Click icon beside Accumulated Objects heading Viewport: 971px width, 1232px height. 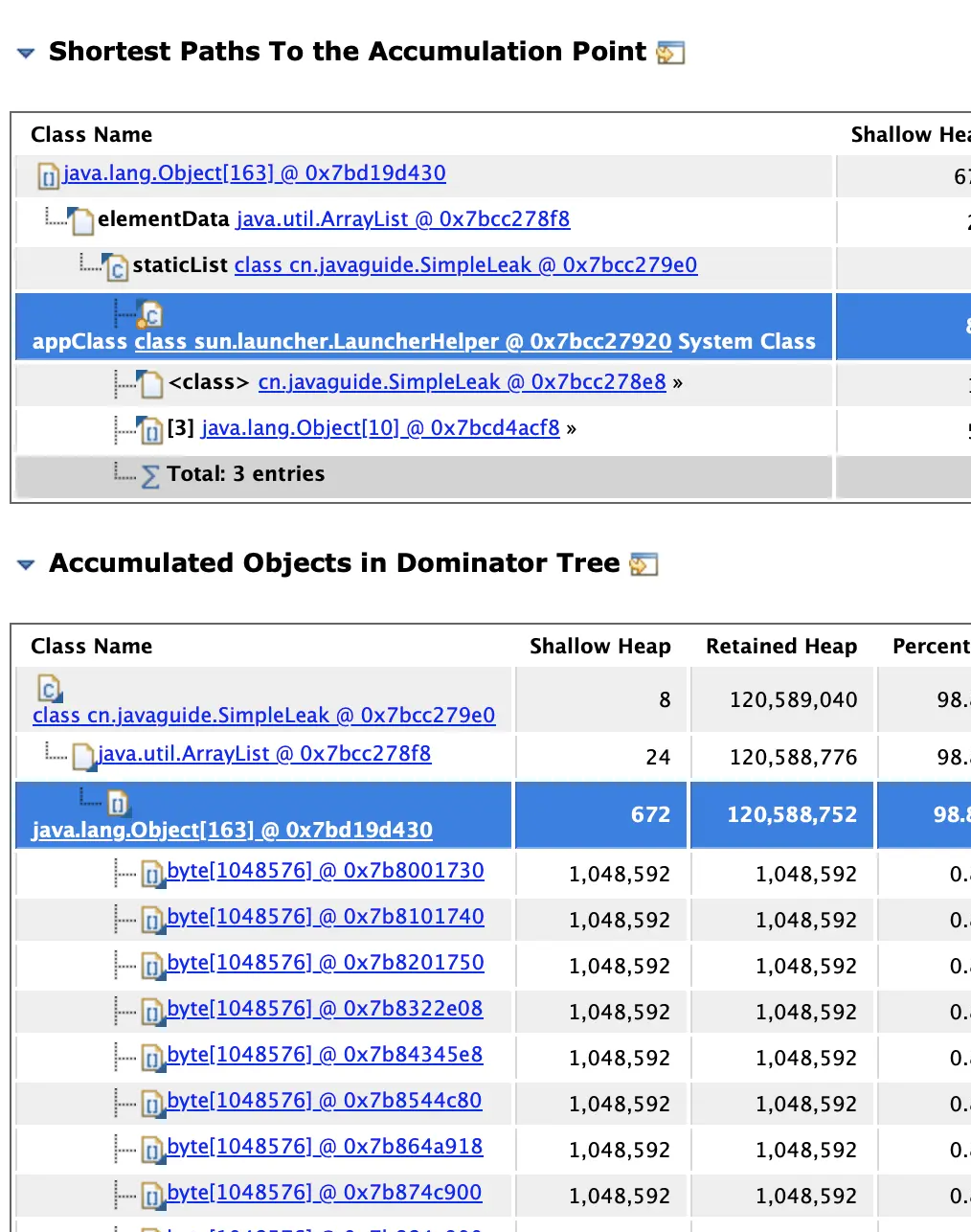point(644,564)
